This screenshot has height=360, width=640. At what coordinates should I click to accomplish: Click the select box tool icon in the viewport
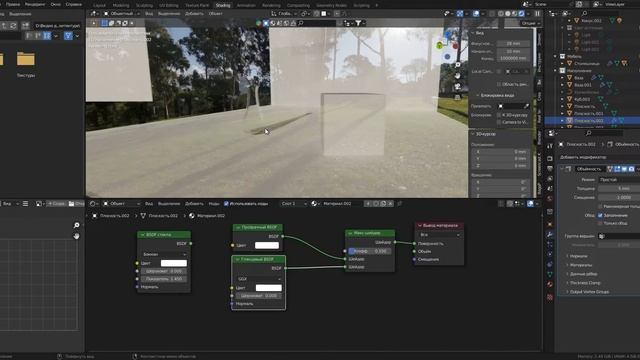104,23
